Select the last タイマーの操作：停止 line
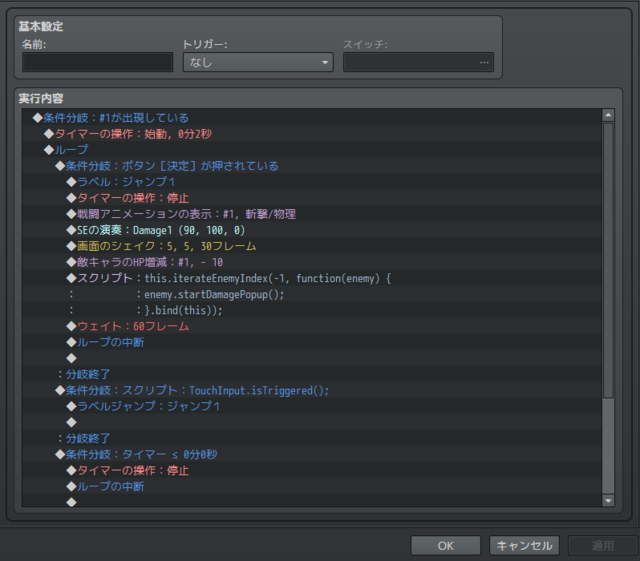The image size is (640, 561). tap(312, 470)
